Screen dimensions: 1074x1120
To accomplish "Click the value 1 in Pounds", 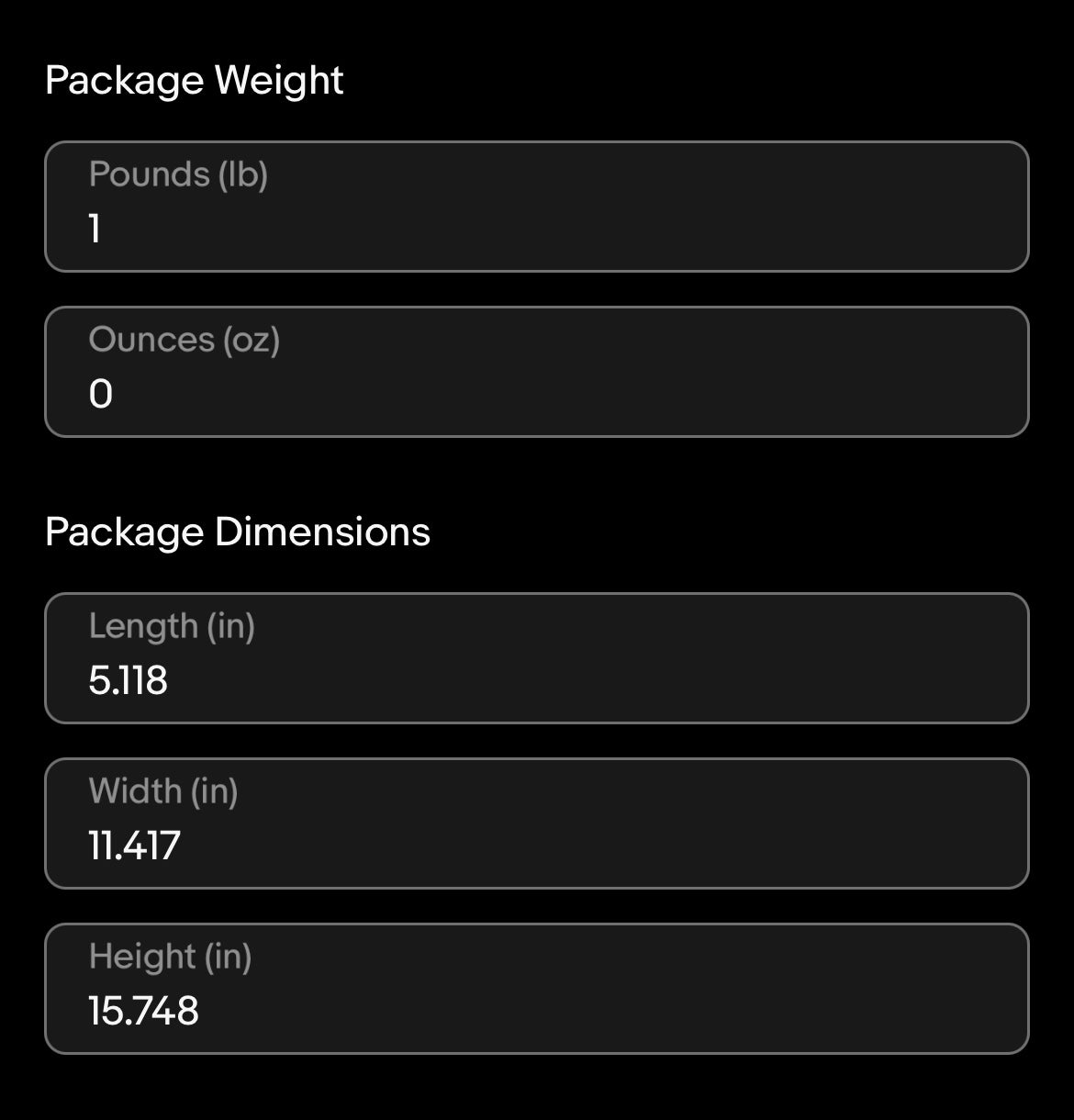I will pyautogui.click(x=95, y=229).
